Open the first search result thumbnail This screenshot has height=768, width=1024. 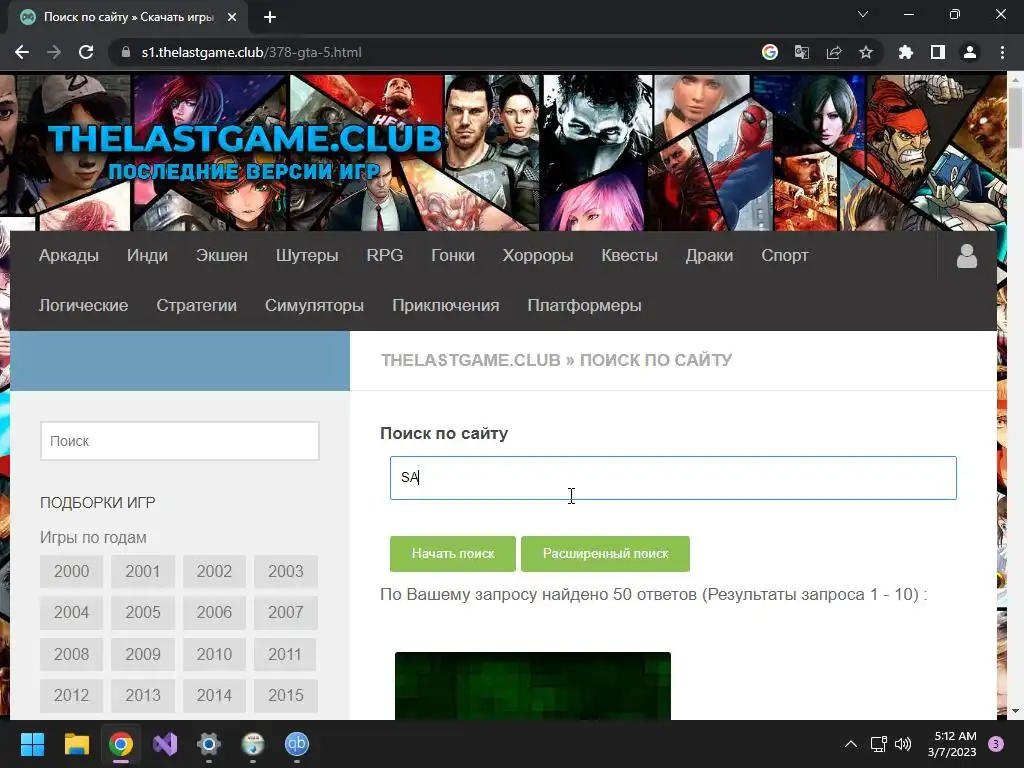pos(533,686)
